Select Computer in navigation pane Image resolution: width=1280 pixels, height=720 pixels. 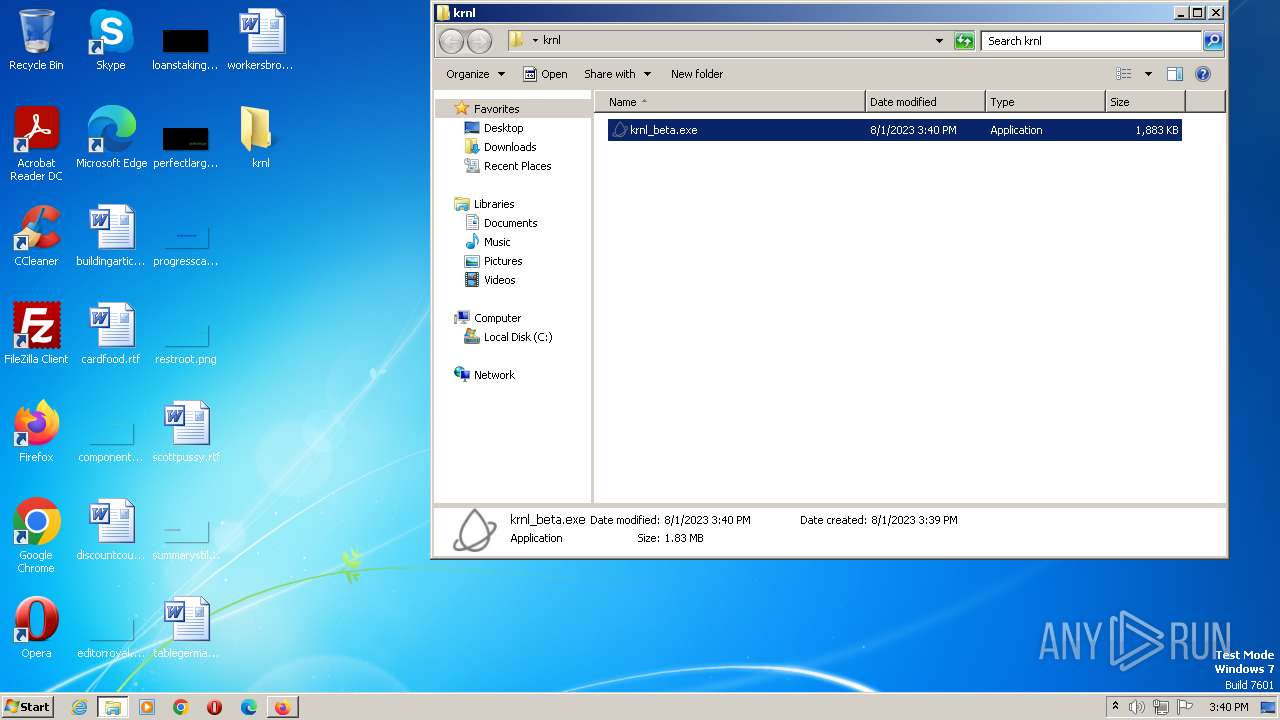coord(497,318)
